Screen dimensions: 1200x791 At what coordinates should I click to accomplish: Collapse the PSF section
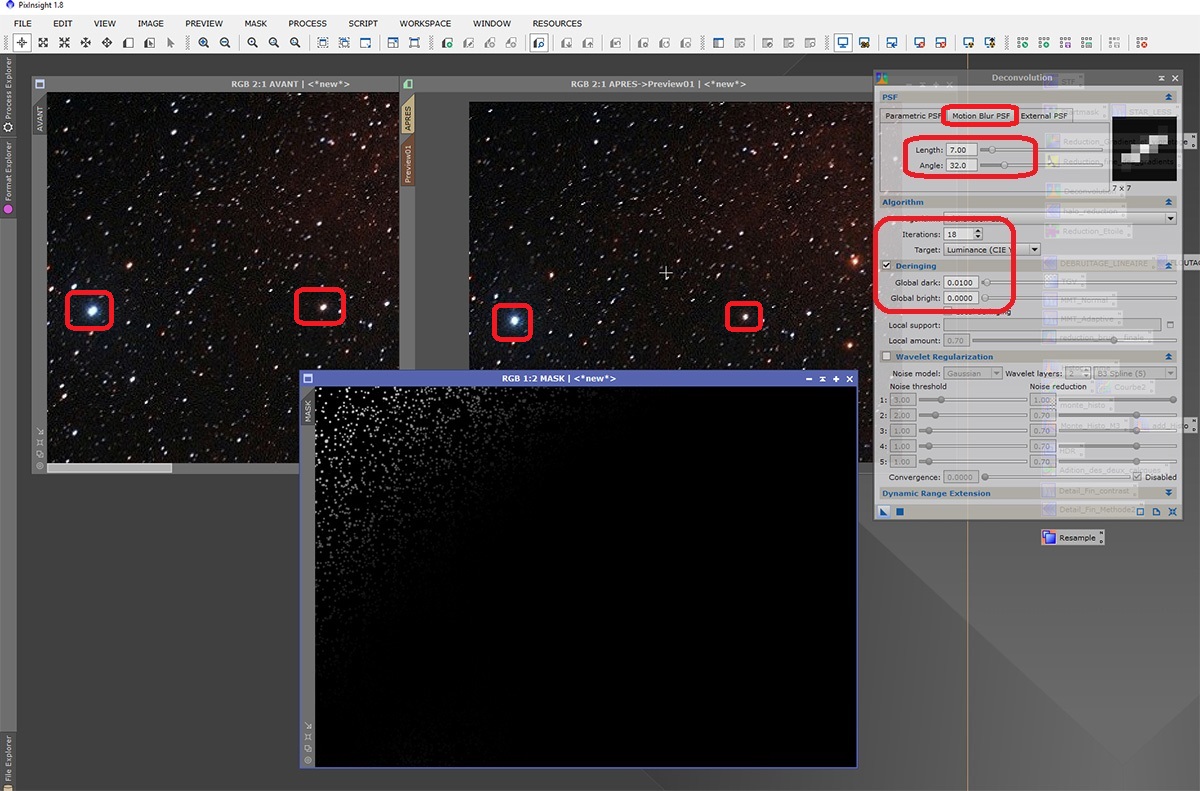pos(1169,97)
